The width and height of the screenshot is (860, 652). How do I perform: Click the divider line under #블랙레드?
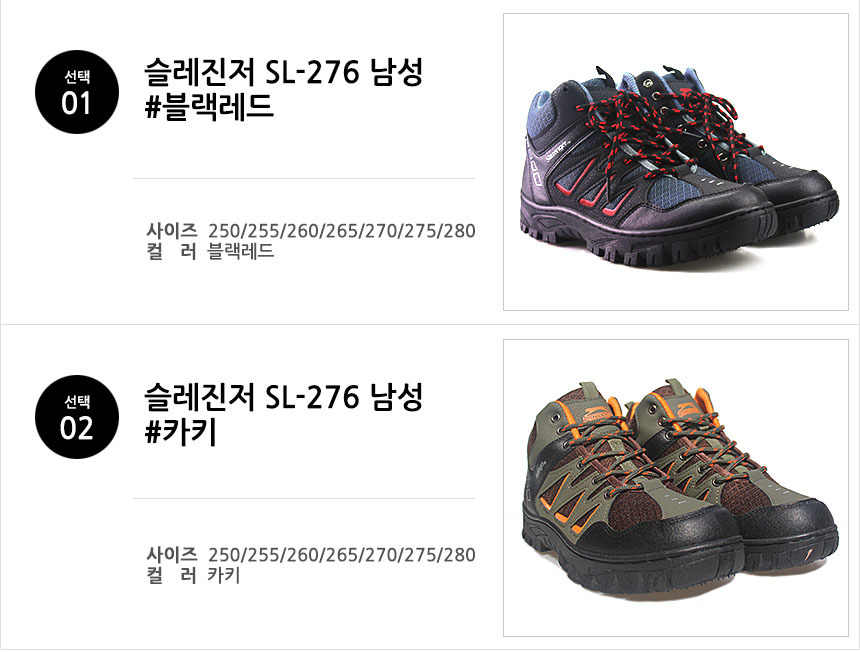pyautogui.click(x=304, y=178)
